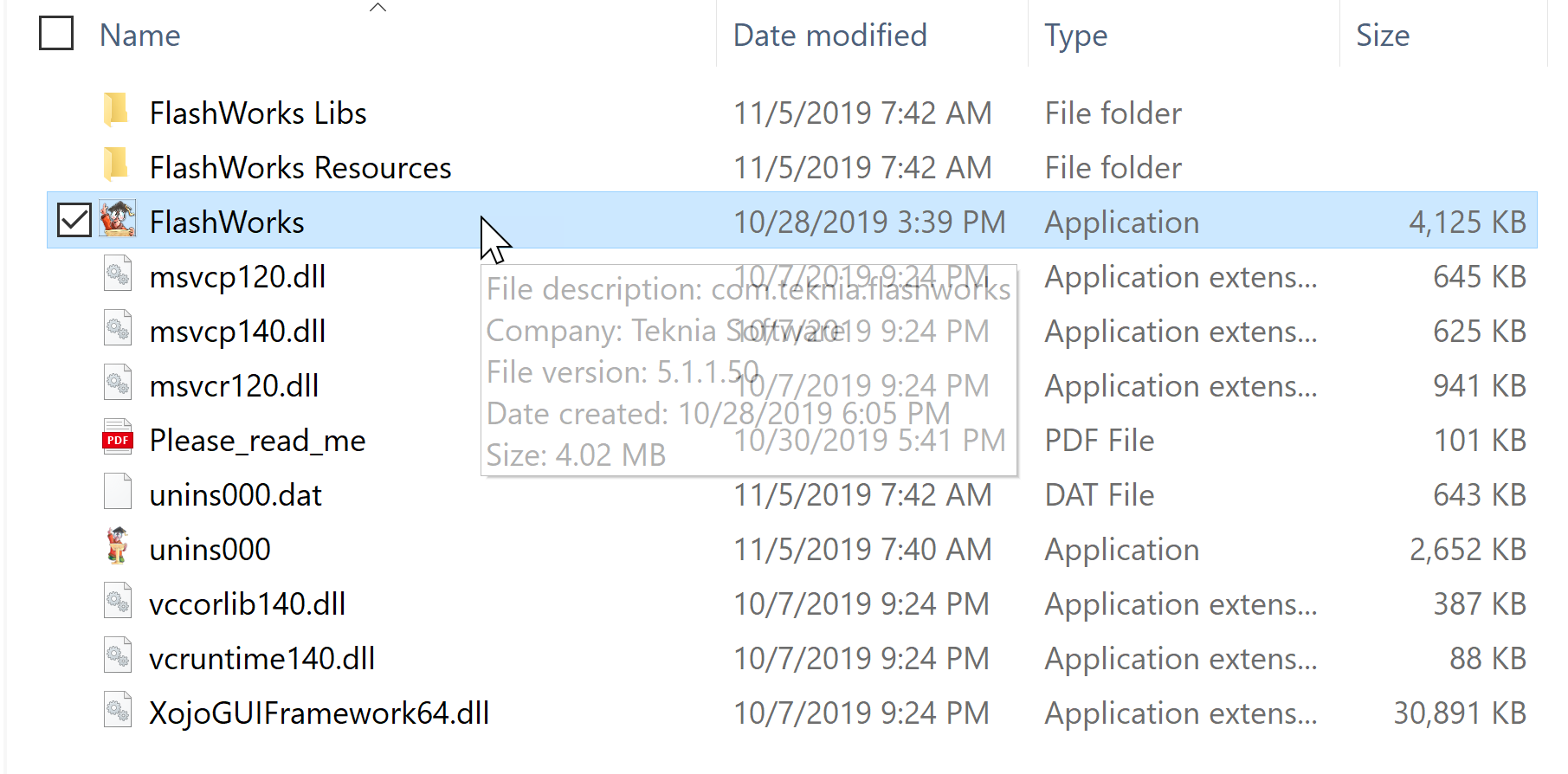This screenshot has height=774, width=1568.
Task: Select the vccorlib140.dll file name
Action: [247, 603]
